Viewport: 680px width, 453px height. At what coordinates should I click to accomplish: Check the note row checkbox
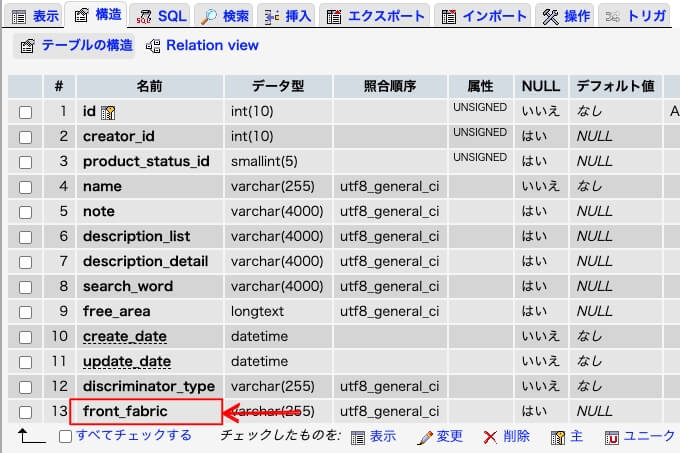point(26,212)
